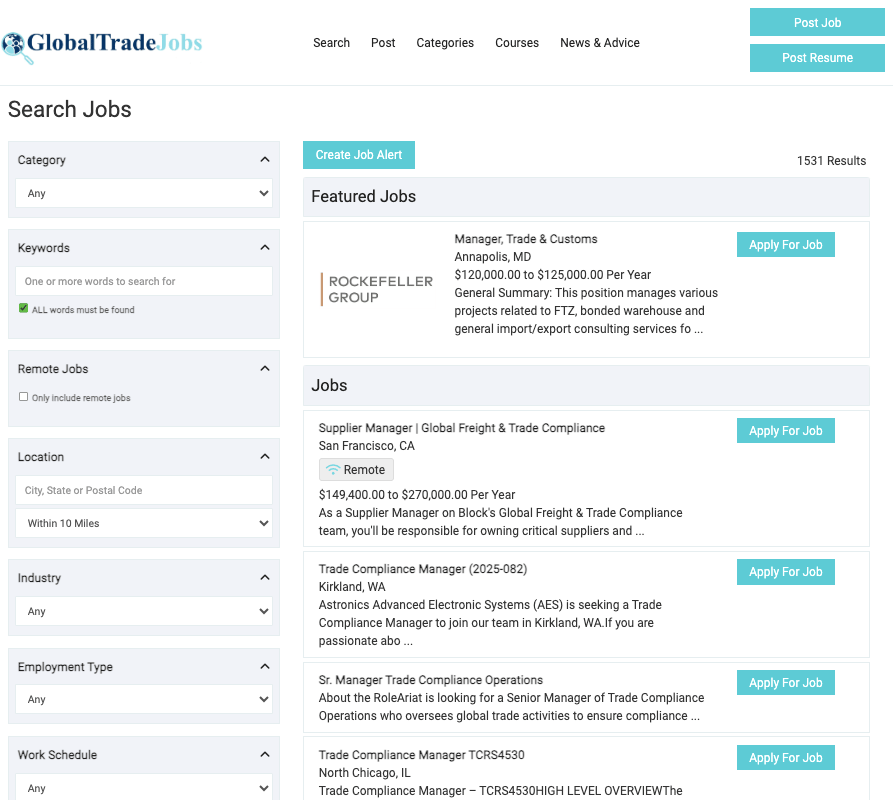Click Create Job Alert button
Image resolution: width=893 pixels, height=800 pixels.
click(359, 155)
